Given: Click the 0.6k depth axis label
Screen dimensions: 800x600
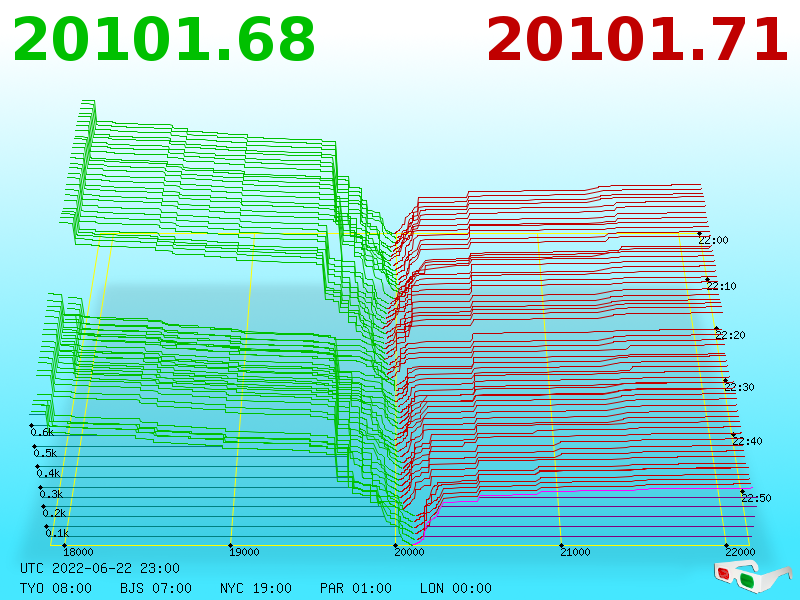Looking at the screenshot, I should (42, 432).
